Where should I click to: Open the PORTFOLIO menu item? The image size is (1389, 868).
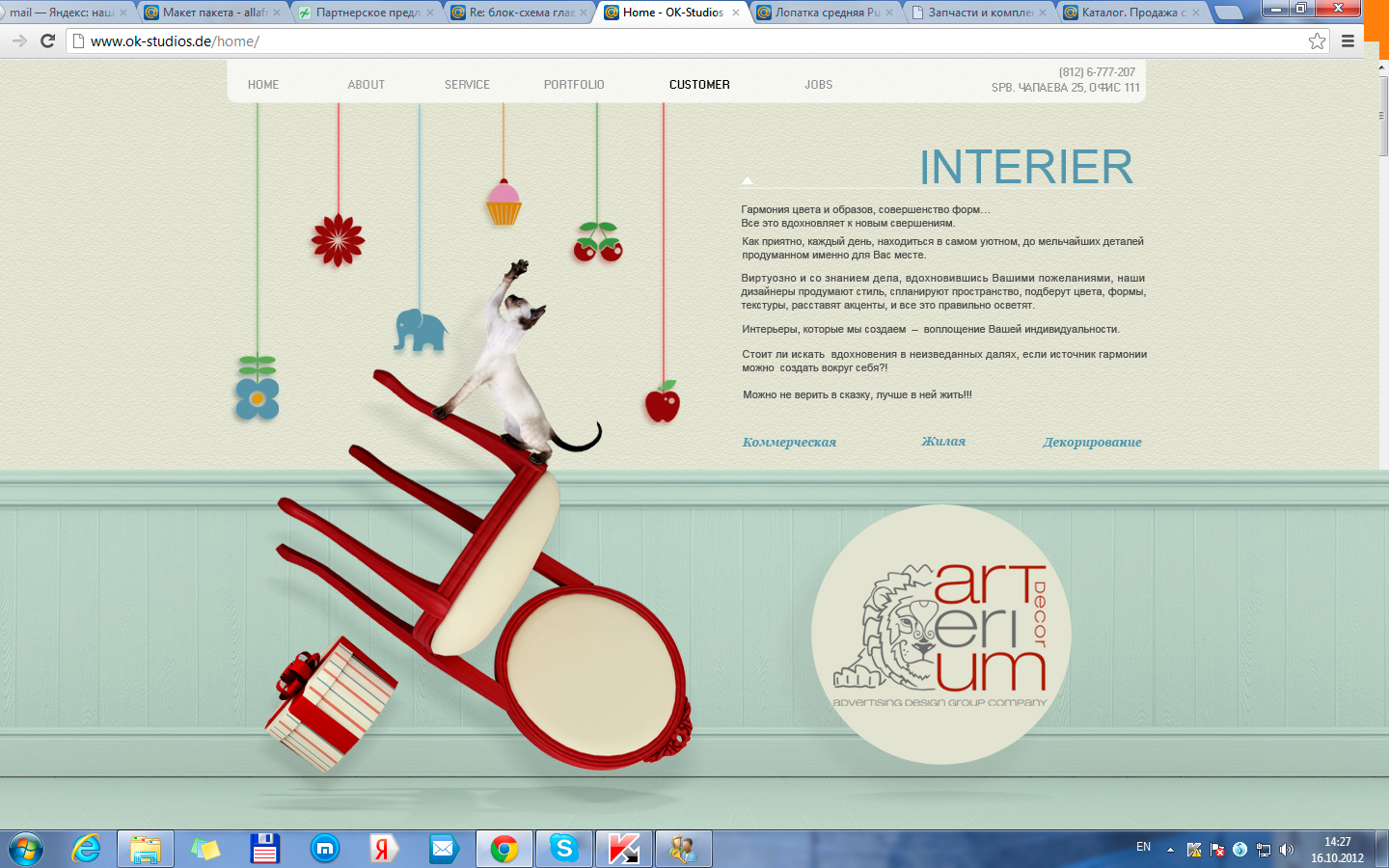(574, 85)
